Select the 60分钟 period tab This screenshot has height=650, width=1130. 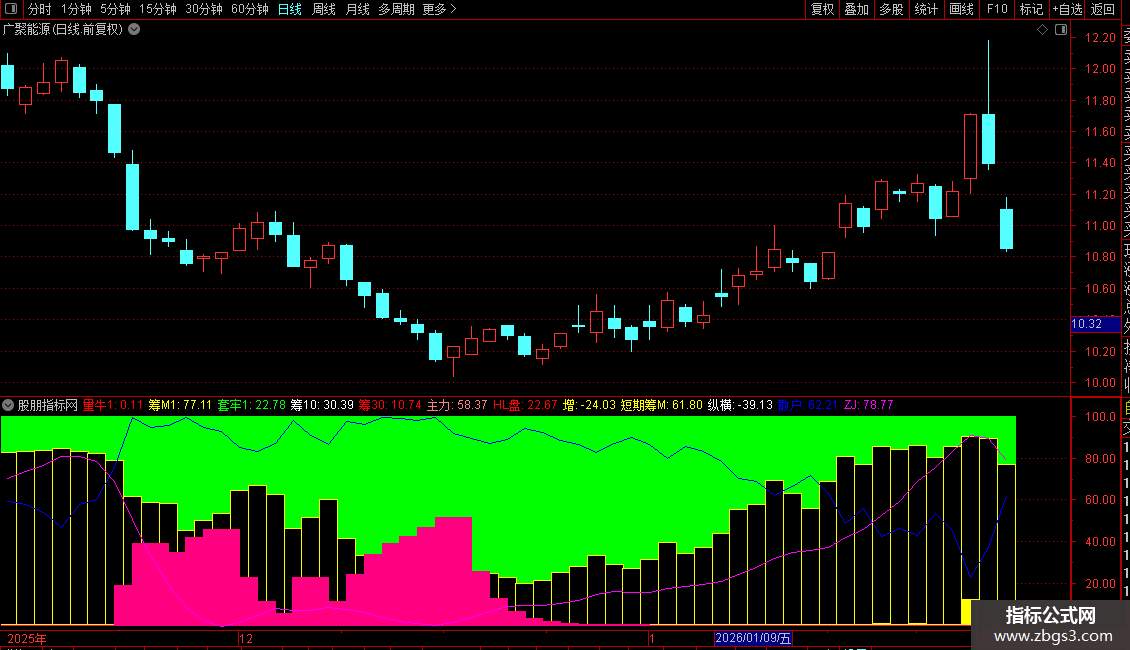coord(249,9)
